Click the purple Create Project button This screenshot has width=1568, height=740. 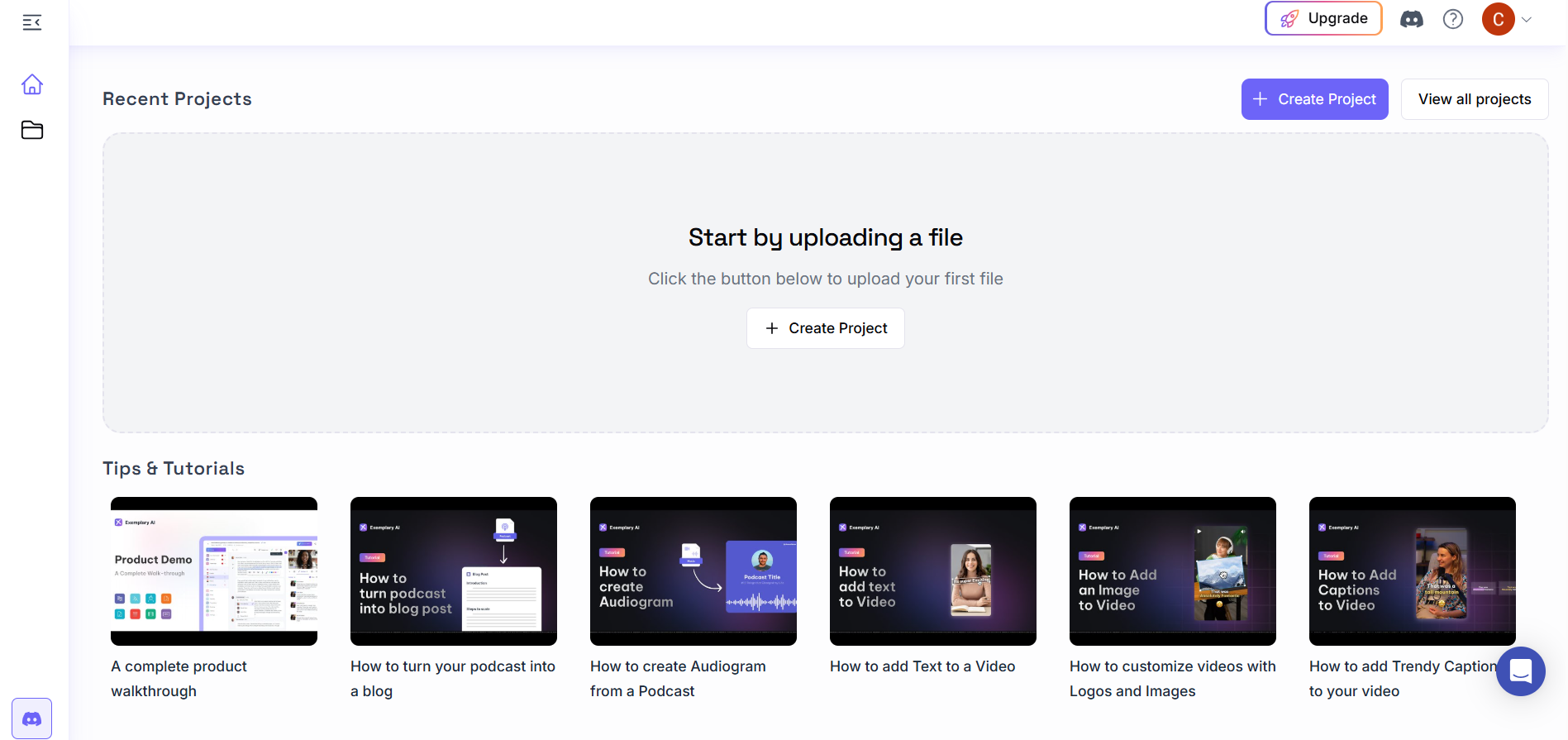(x=1314, y=99)
